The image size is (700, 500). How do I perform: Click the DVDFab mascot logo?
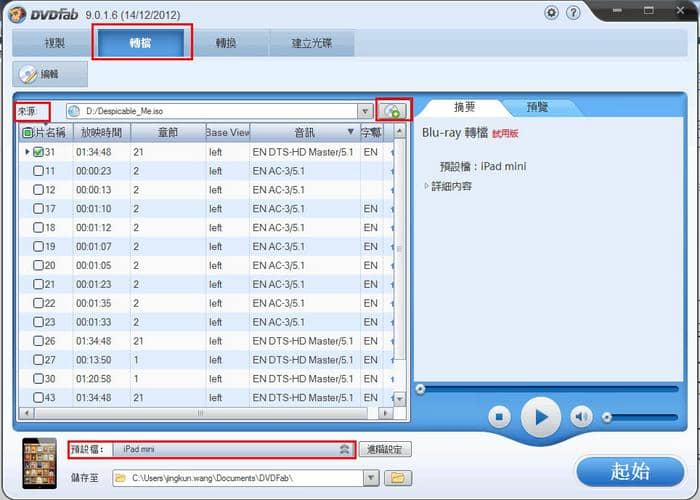click(x=17, y=14)
